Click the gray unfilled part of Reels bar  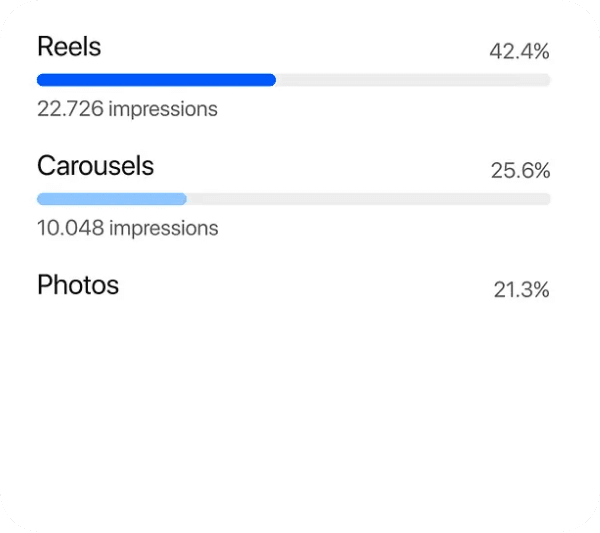tap(412, 80)
